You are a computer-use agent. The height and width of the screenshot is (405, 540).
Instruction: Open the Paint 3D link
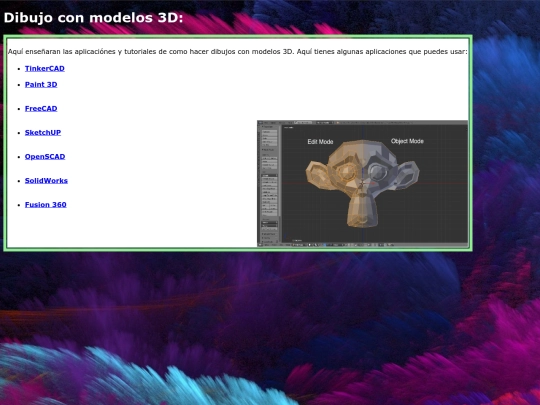coord(41,85)
